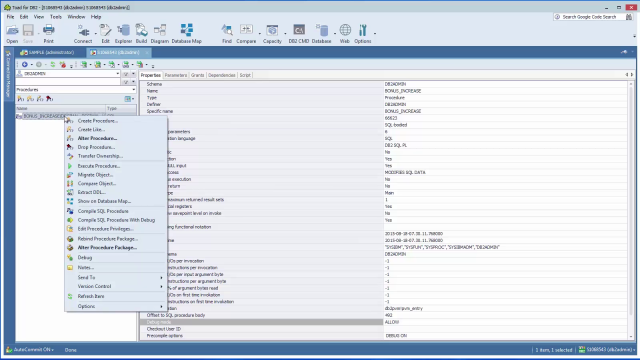The width and height of the screenshot is (640, 360).
Task: Click the filter button next to DB2ADMIN schema
Action: click(x=126, y=74)
